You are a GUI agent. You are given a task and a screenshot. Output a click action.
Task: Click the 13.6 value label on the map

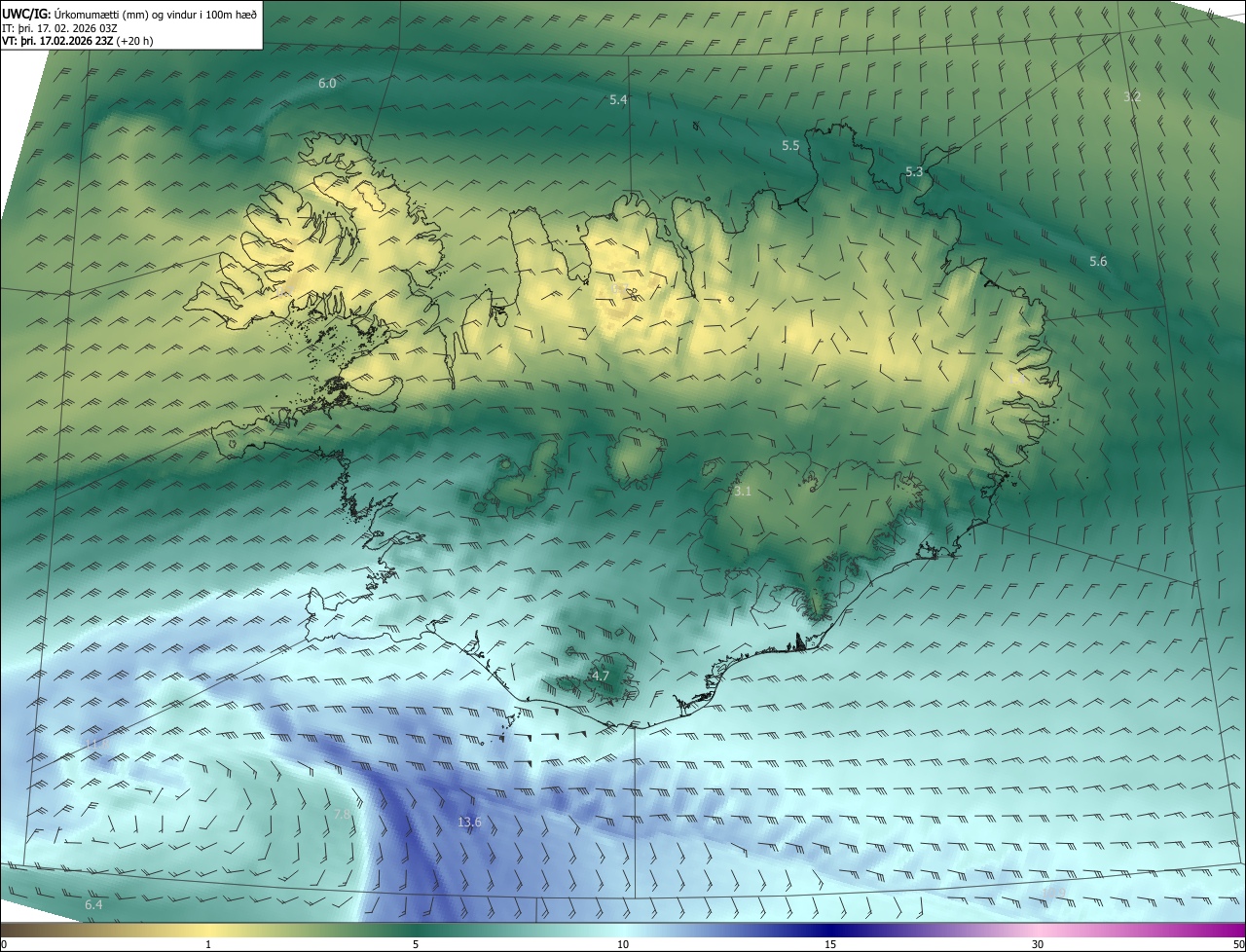(469, 823)
